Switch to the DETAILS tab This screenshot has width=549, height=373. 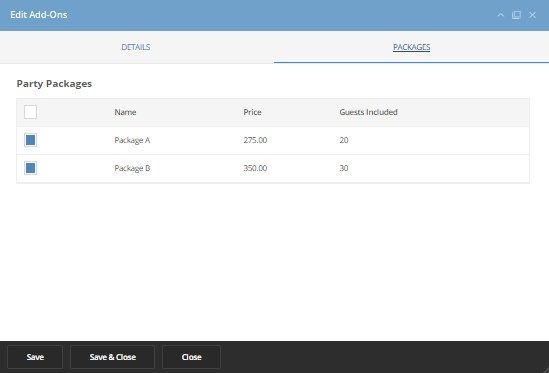click(x=136, y=47)
